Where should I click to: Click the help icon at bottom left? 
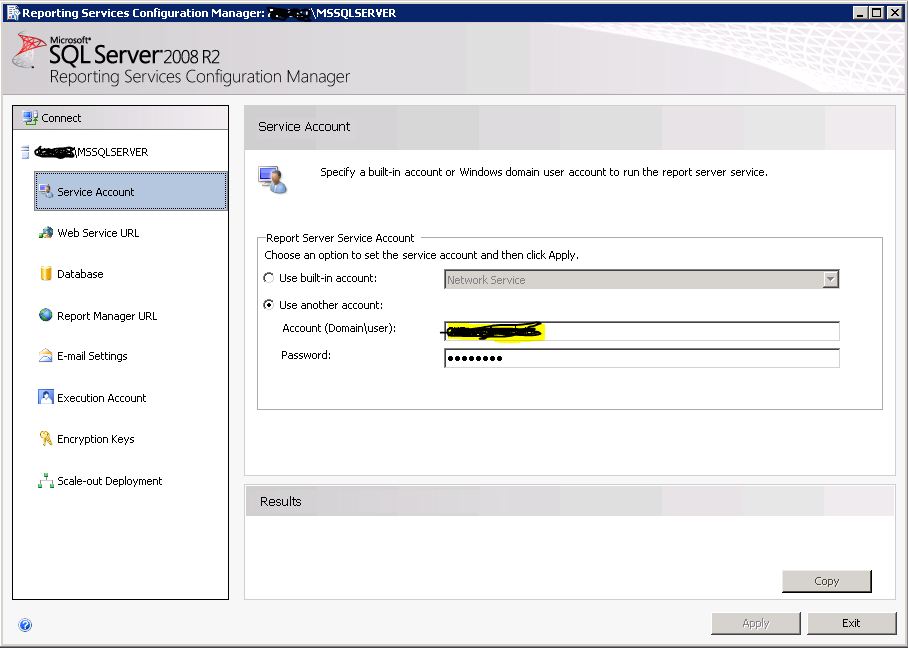(24, 624)
